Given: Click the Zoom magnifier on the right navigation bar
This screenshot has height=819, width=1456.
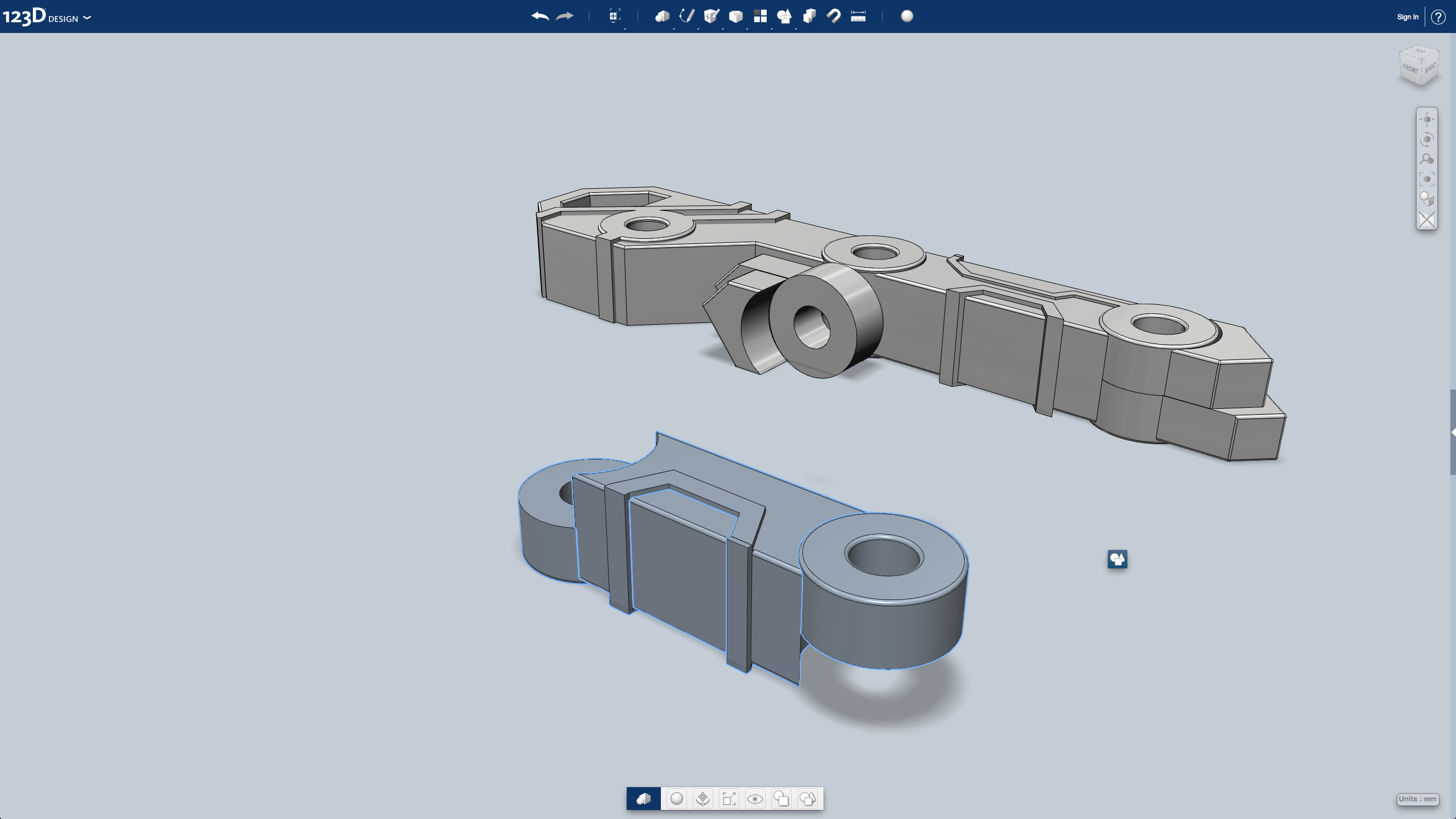Looking at the screenshot, I should click(1428, 158).
